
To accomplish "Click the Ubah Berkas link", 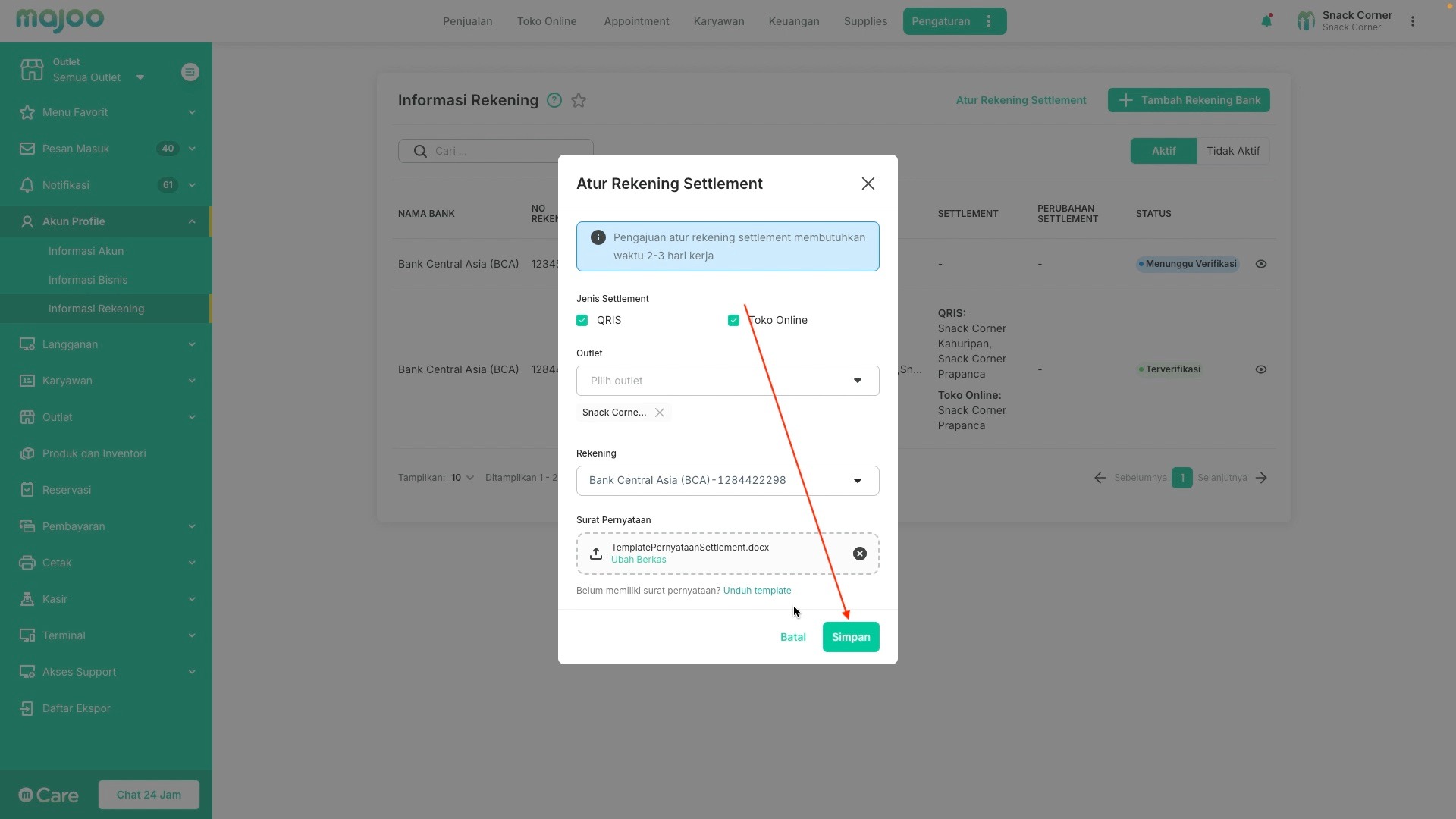I will pos(639,560).
